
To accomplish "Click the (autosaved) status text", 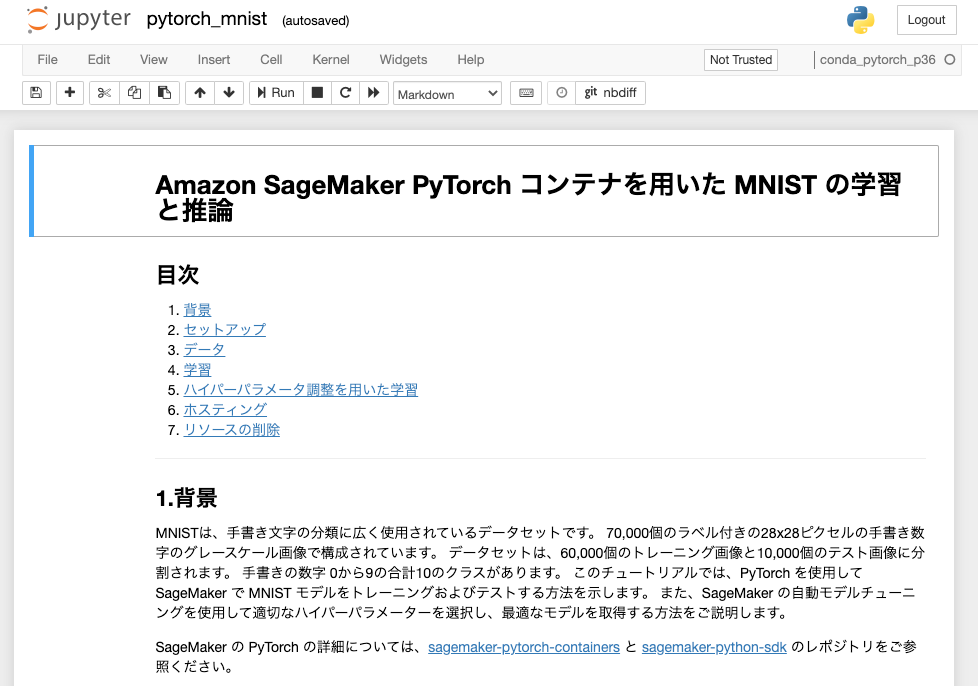I will pyautogui.click(x=315, y=21).
